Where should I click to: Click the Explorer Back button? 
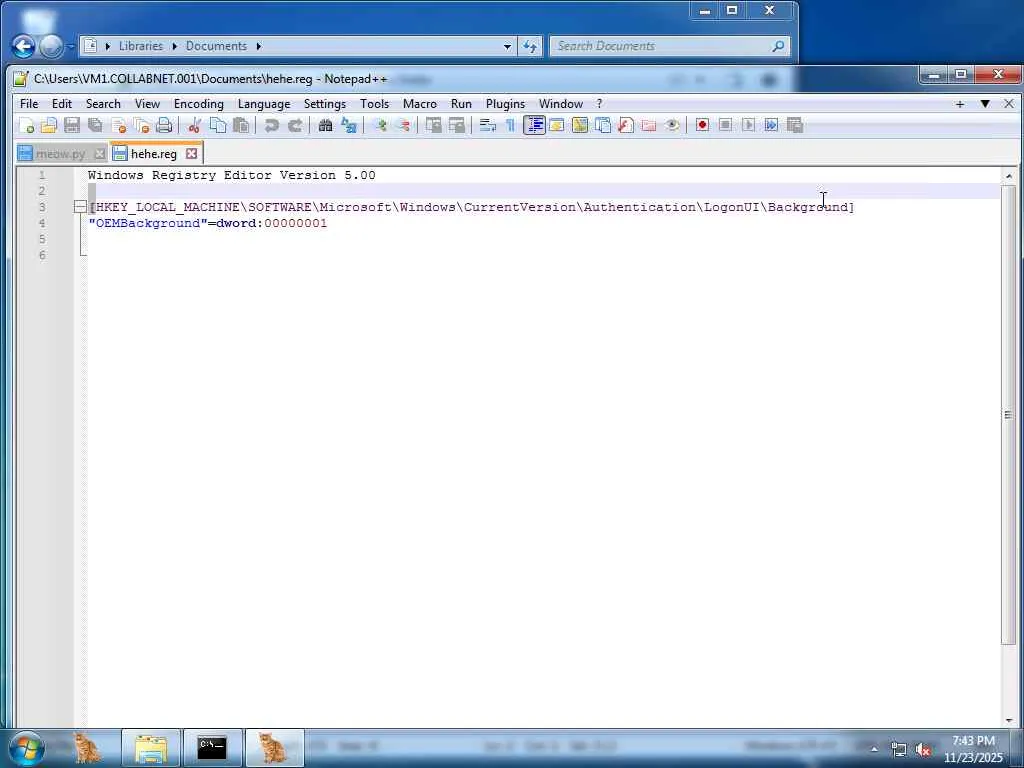coord(24,47)
